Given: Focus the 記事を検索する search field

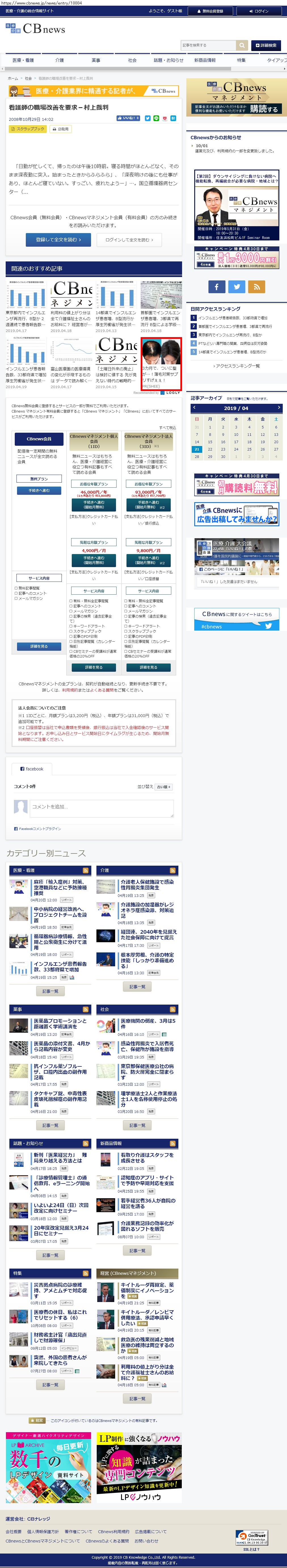Looking at the screenshot, I should tap(208, 45).
